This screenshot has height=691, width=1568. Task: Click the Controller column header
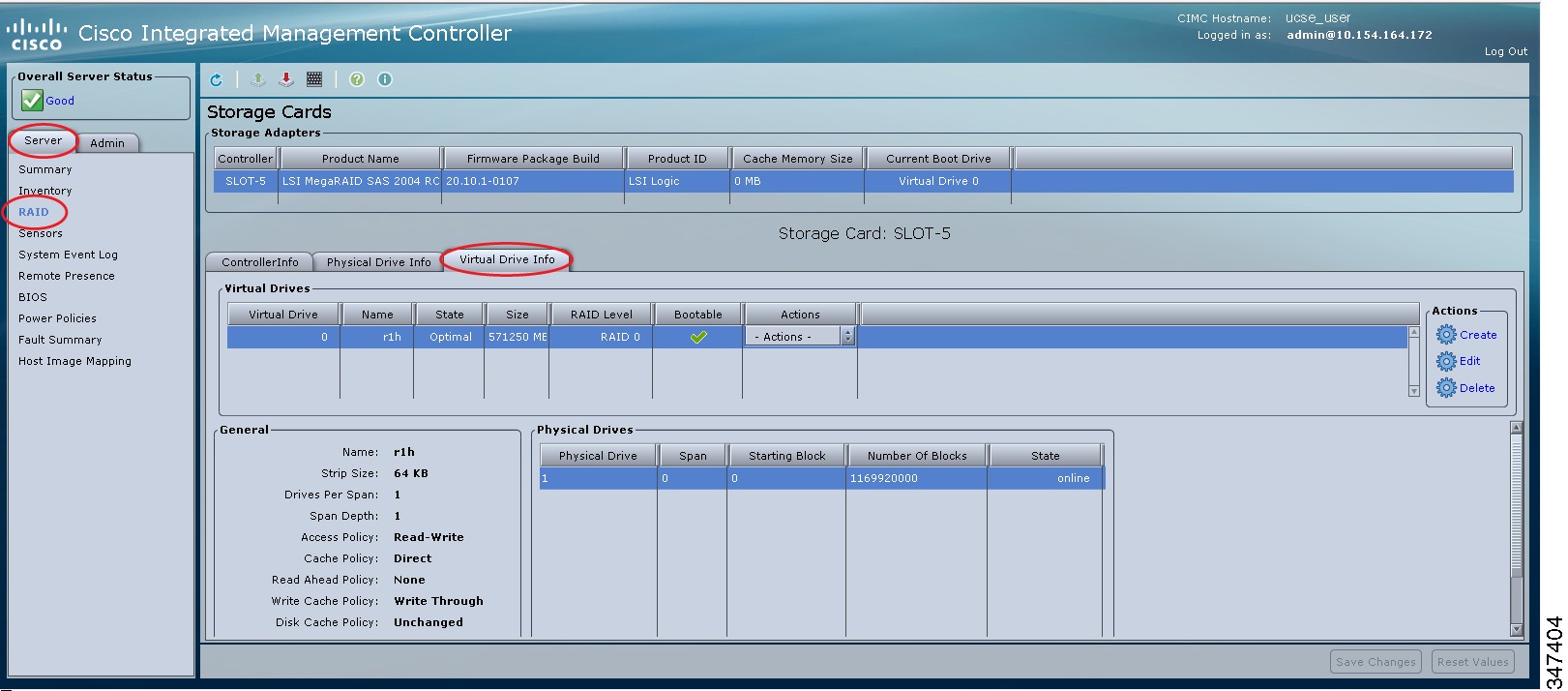coord(246,159)
